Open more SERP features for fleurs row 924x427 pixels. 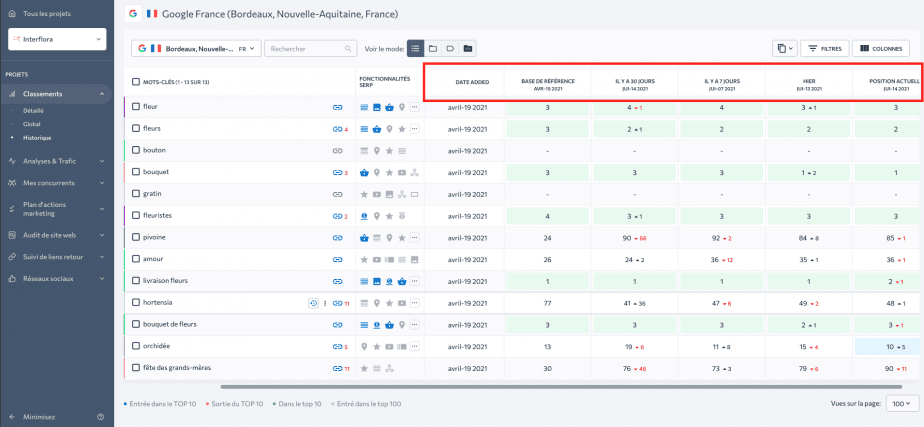coord(415,129)
